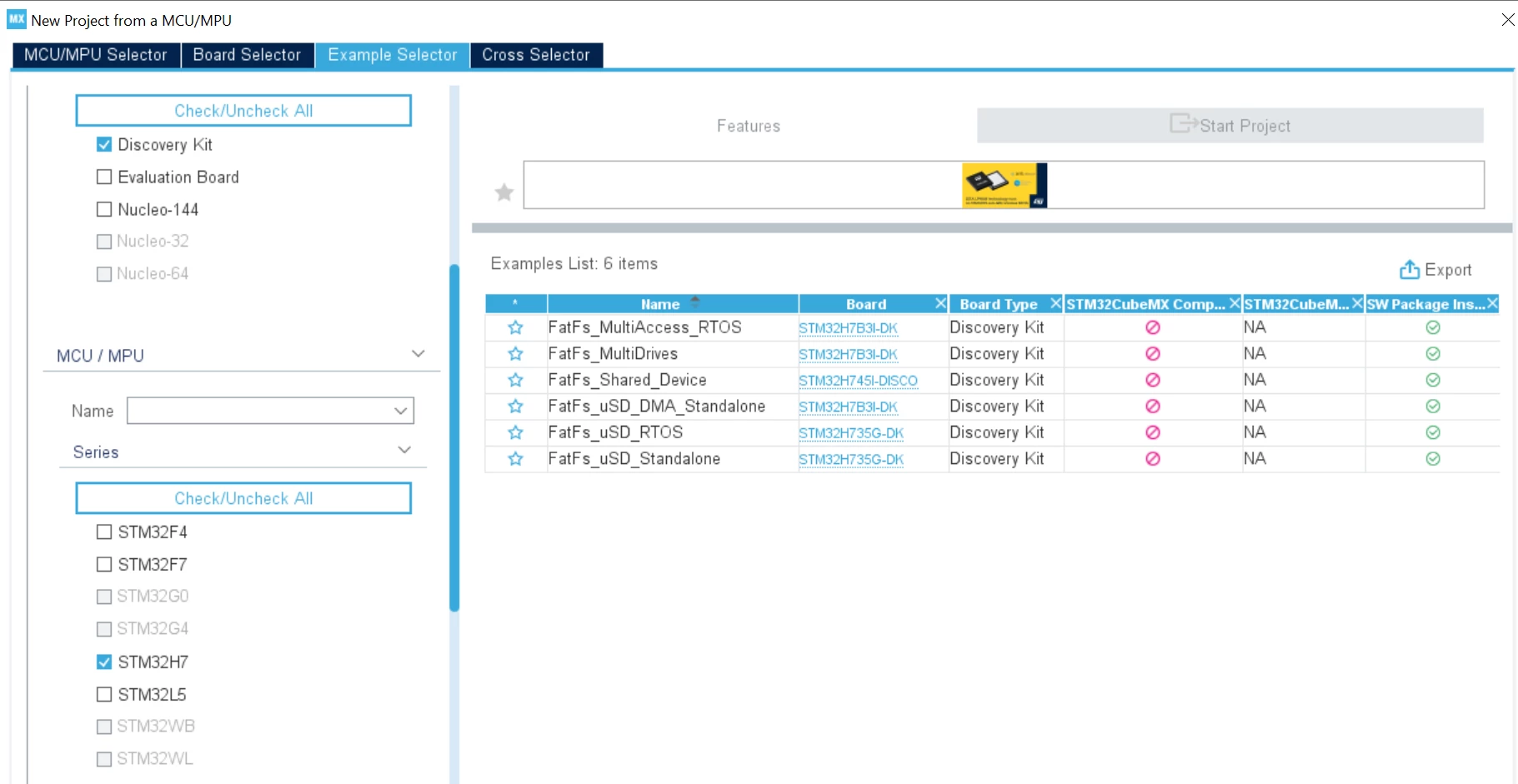This screenshot has width=1518, height=784.
Task: Click the Series Check/Uncheck All button
Action: coord(243,498)
